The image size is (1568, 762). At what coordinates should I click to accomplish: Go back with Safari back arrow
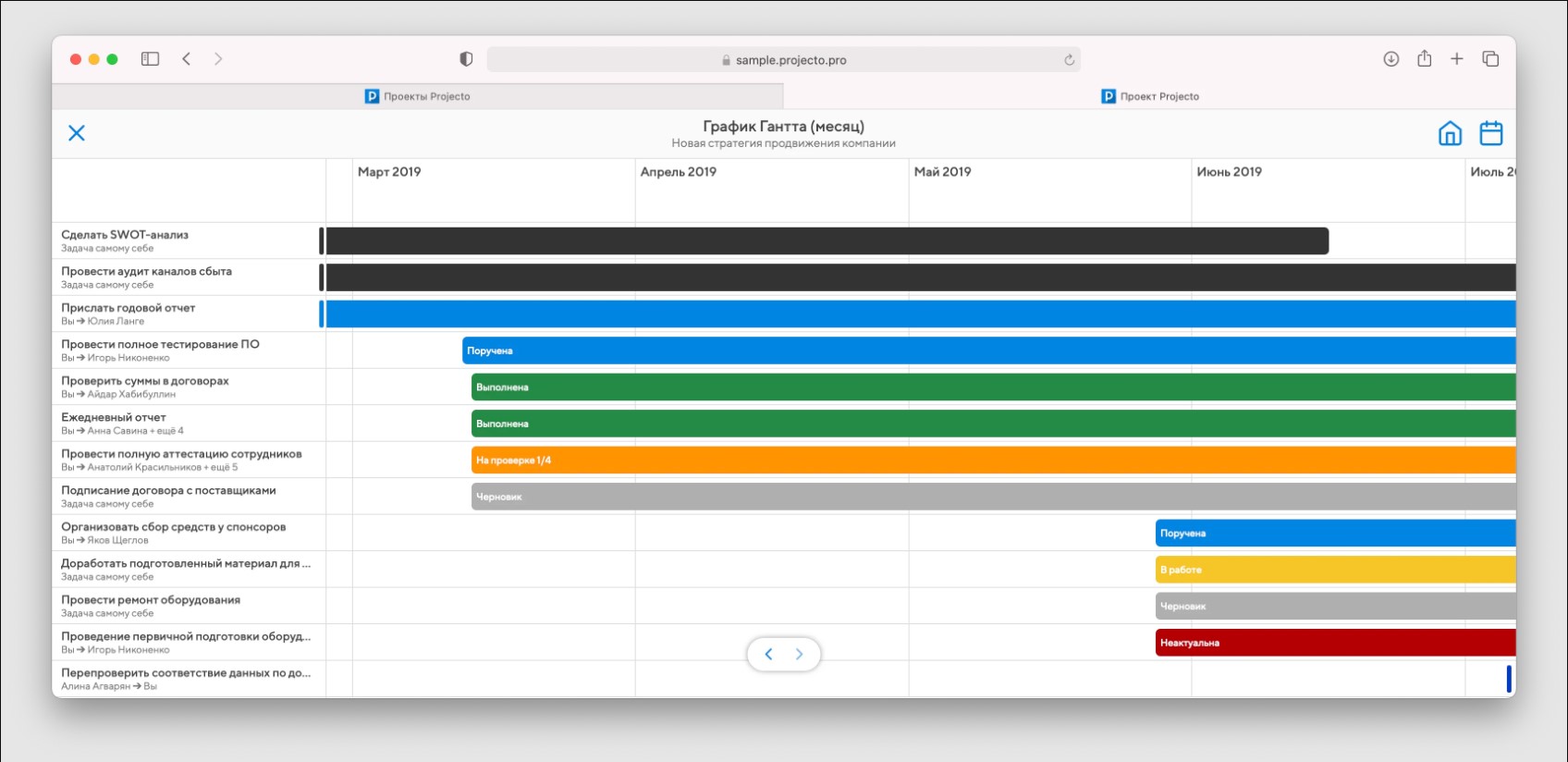tap(187, 59)
